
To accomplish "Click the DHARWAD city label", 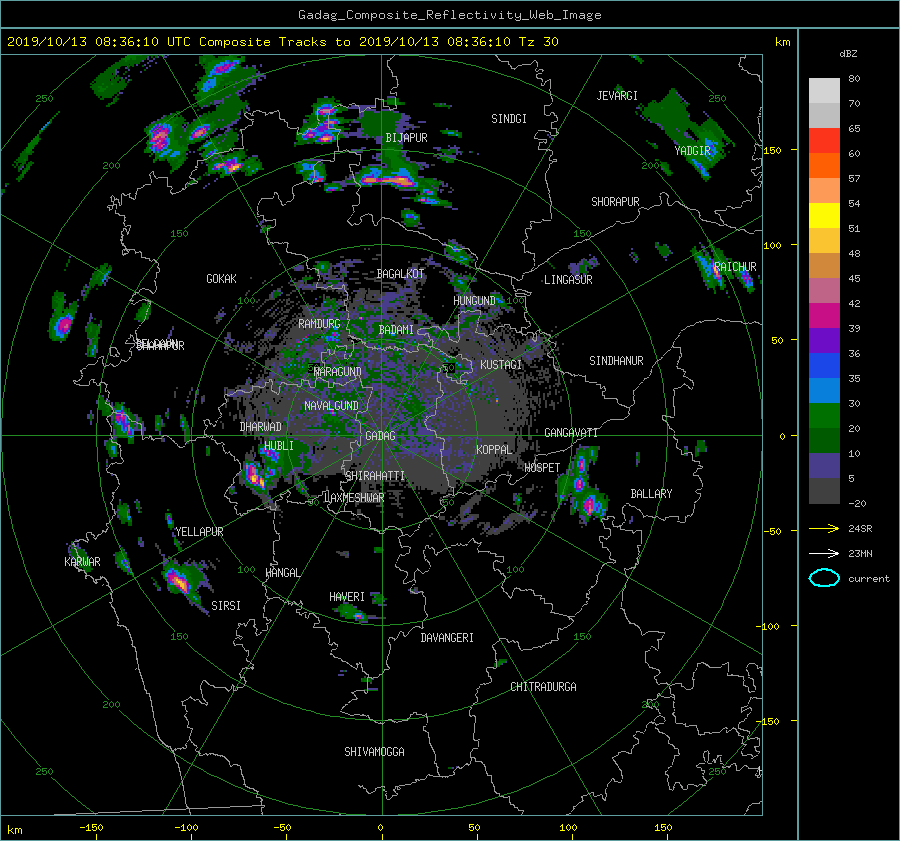I will pos(261,427).
